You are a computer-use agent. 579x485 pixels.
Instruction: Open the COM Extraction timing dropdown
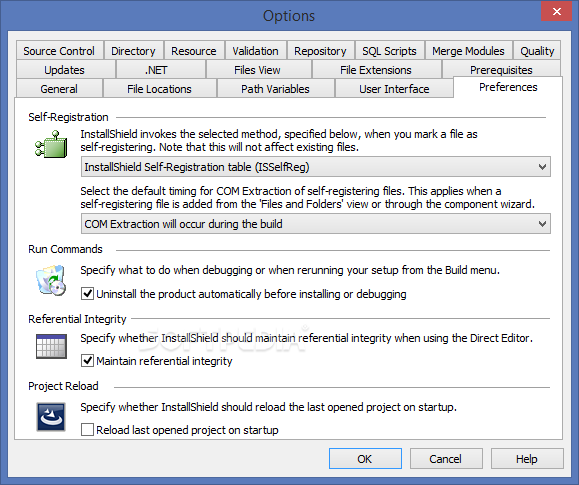pyautogui.click(x=316, y=224)
